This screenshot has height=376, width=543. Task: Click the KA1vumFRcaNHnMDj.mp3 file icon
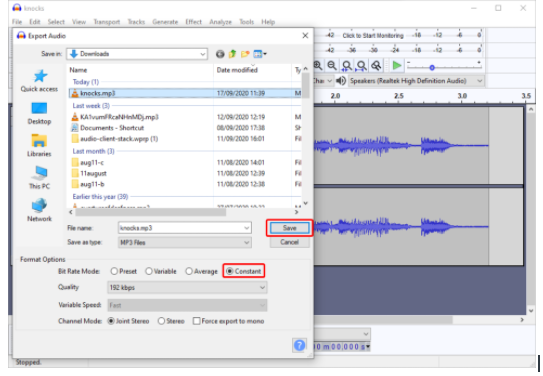point(75,117)
